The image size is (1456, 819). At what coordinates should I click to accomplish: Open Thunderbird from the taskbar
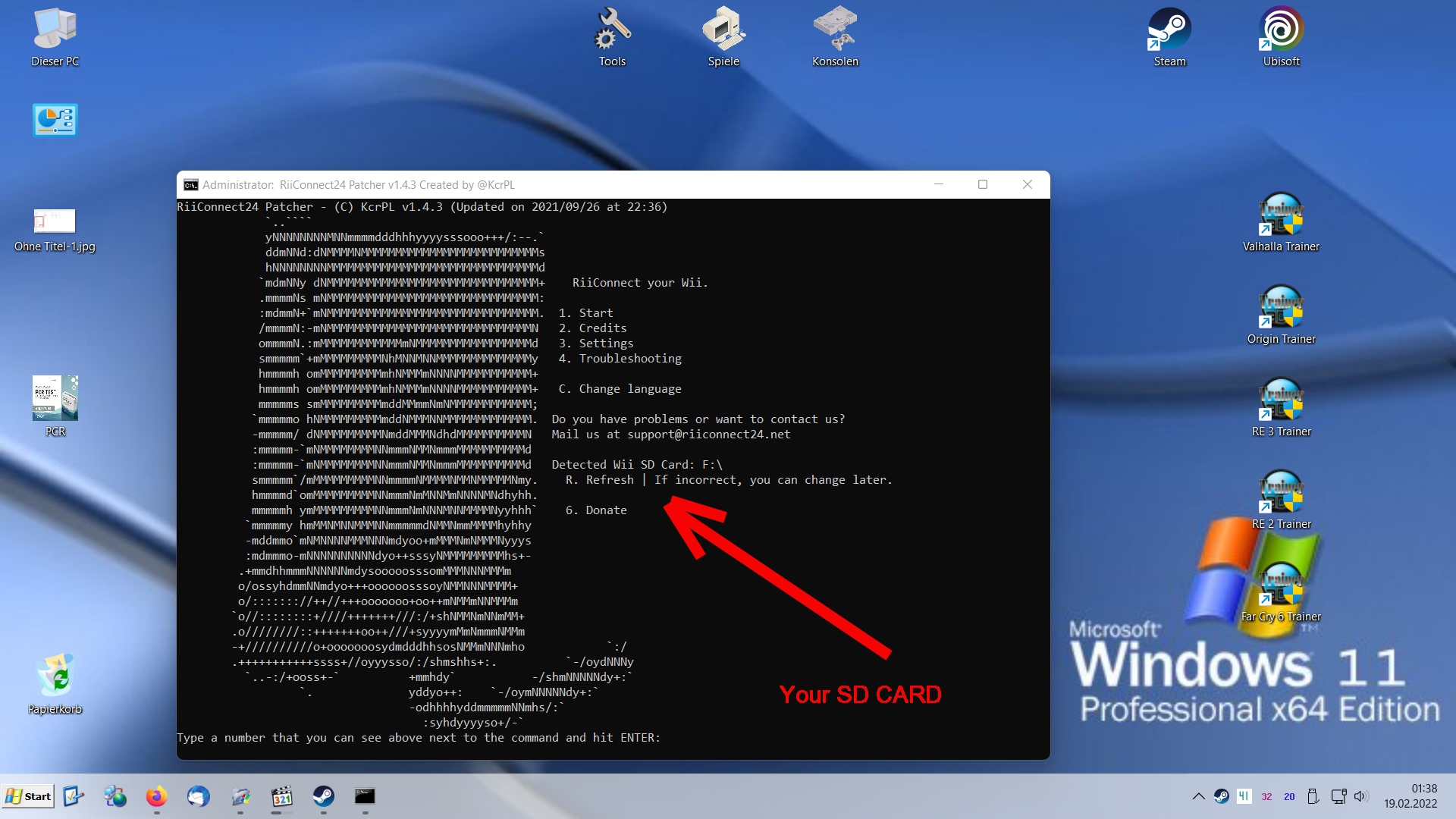(x=199, y=796)
